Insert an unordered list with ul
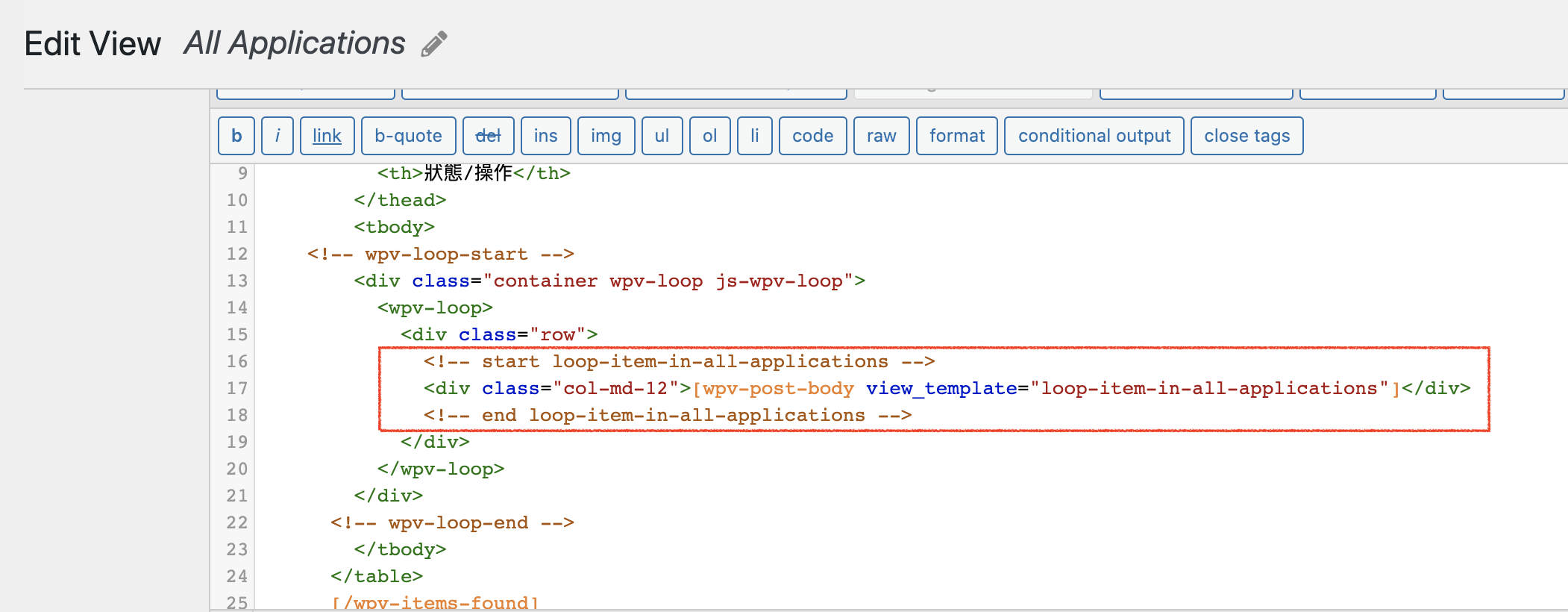This screenshot has width=1568, height=612. click(662, 136)
